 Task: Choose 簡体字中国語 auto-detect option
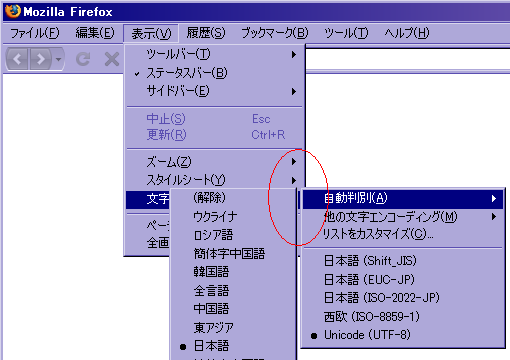[x=233, y=254]
